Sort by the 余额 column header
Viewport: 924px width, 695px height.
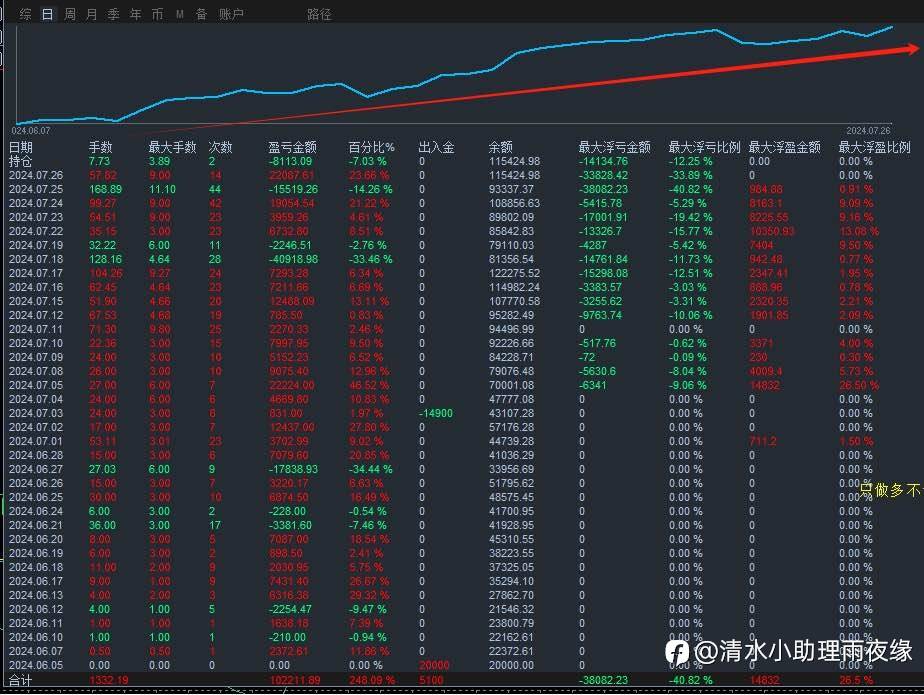point(500,147)
